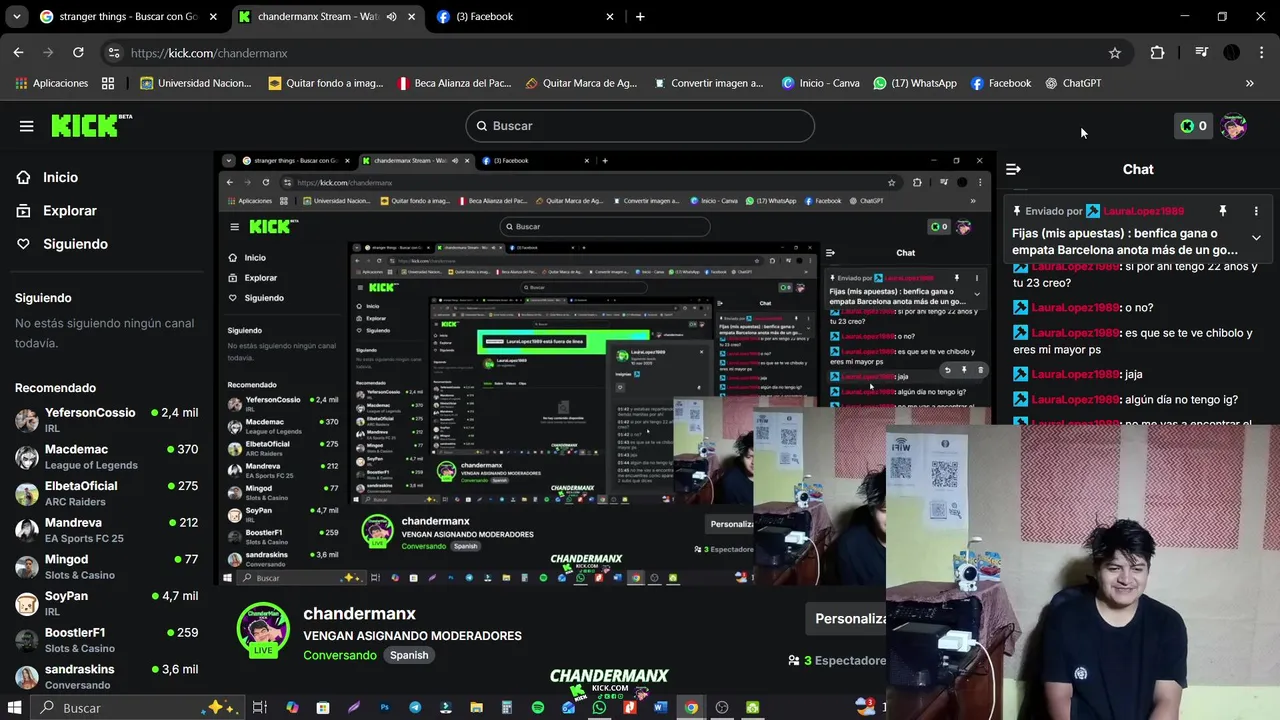The image size is (1280, 720).
Task: Open recommended channel ElbetaOficial
Action: point(106,493)
